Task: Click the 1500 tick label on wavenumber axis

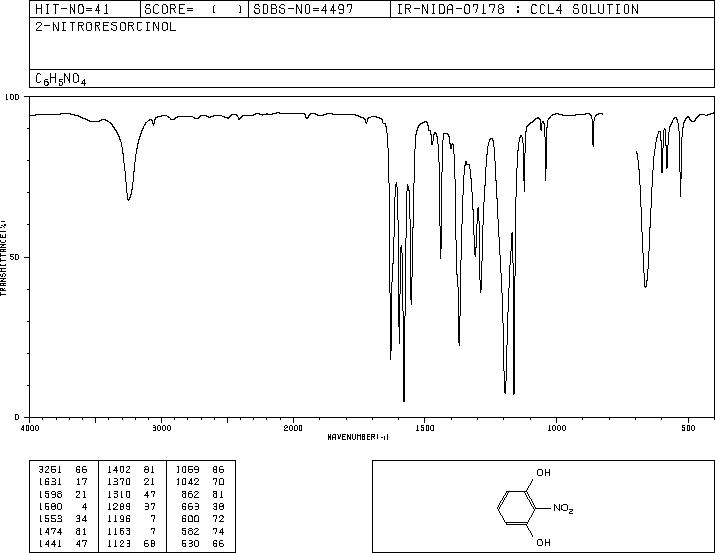Action: 425,428
